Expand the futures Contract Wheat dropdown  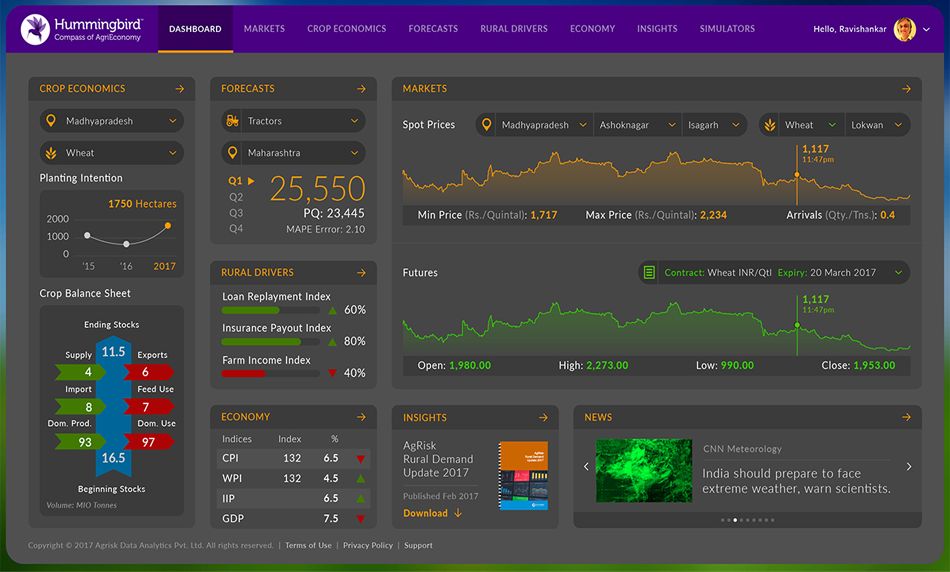tap(774, 272)
